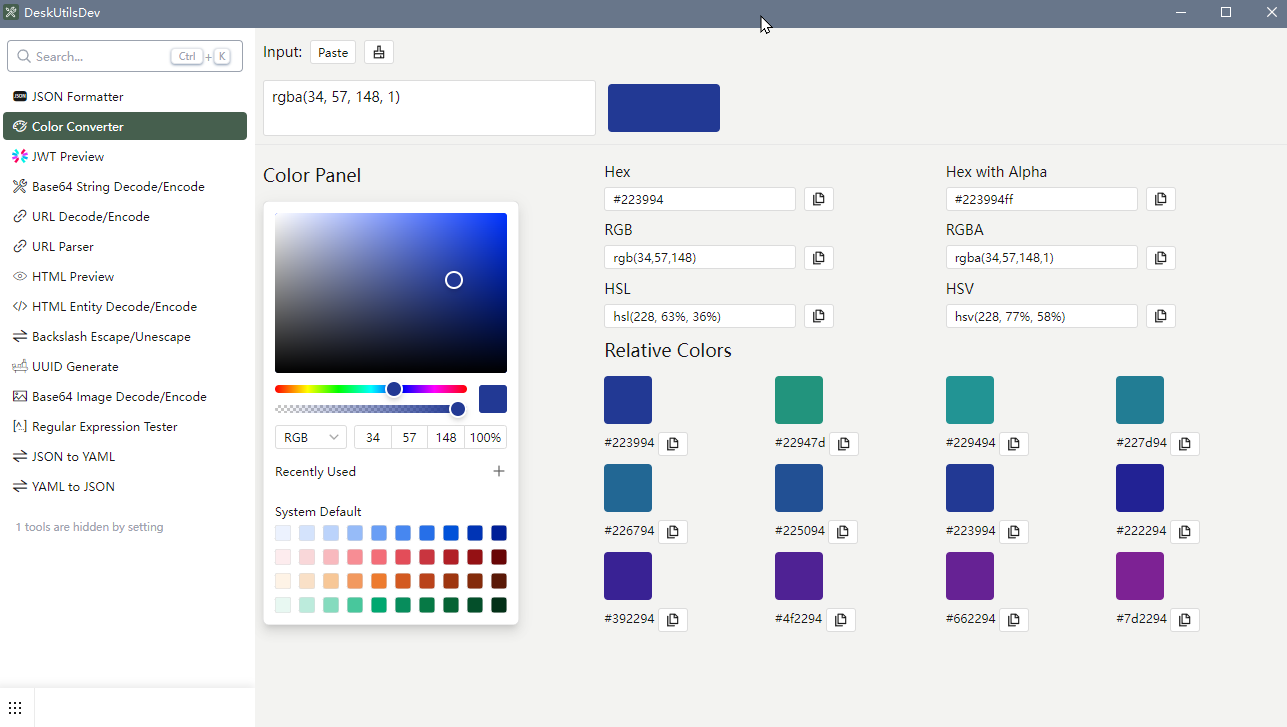Select the #662294 purple relative swatch

click(969, 576)
